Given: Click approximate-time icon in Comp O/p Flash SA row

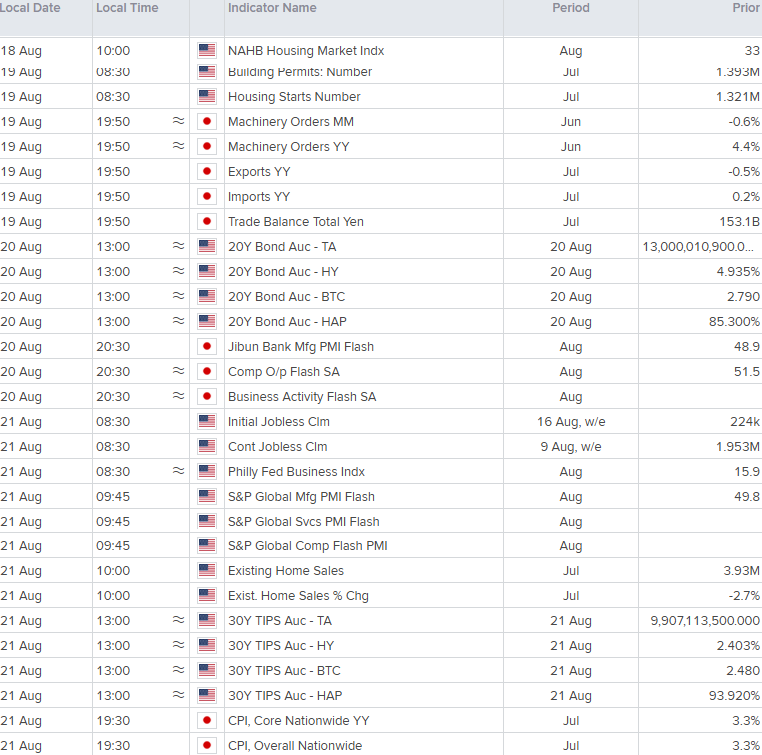Looking at the screenshot, I should click(178, 371).
